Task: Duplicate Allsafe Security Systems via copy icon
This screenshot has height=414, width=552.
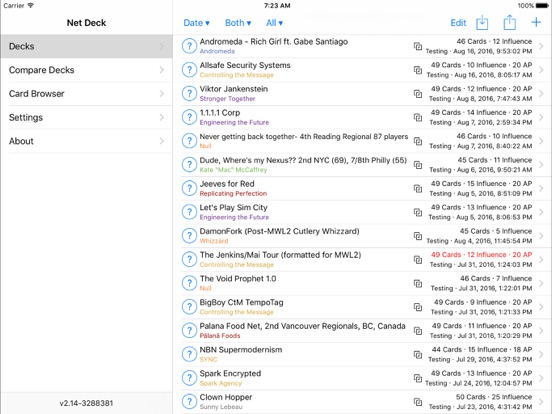Action: point(418,70)
